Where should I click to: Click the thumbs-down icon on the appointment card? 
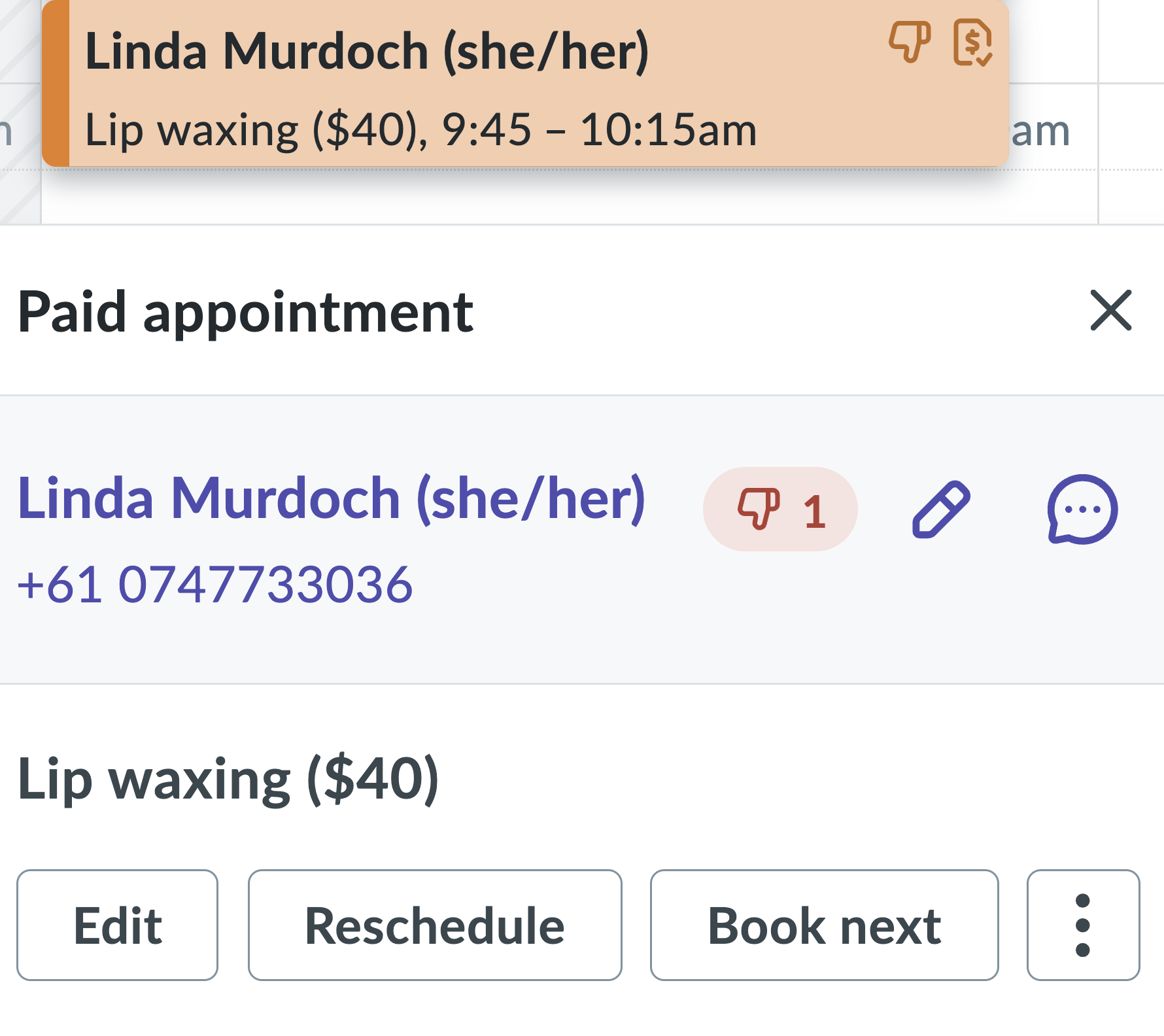pyautogui.click(x=909, y=42)
